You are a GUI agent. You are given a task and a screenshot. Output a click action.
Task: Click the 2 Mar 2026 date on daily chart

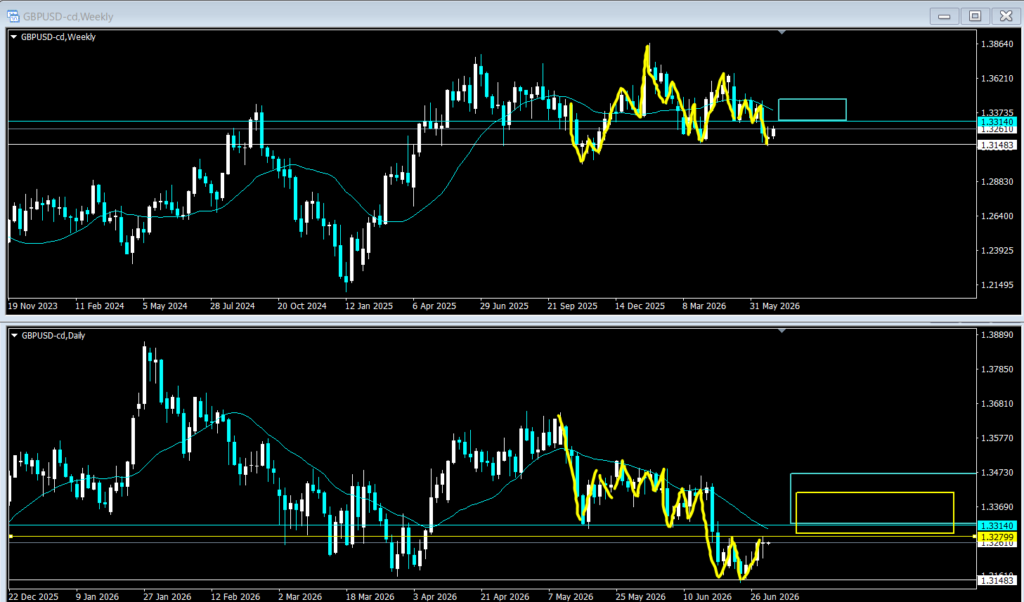pyautogui.click(x=300, y=597)
